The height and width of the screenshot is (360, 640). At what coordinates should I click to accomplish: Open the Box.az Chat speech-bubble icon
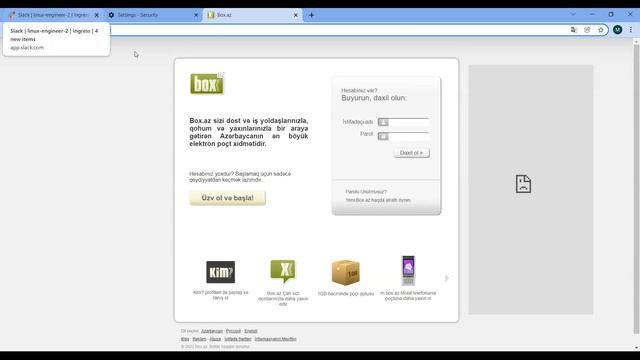[x=283, y=271]
